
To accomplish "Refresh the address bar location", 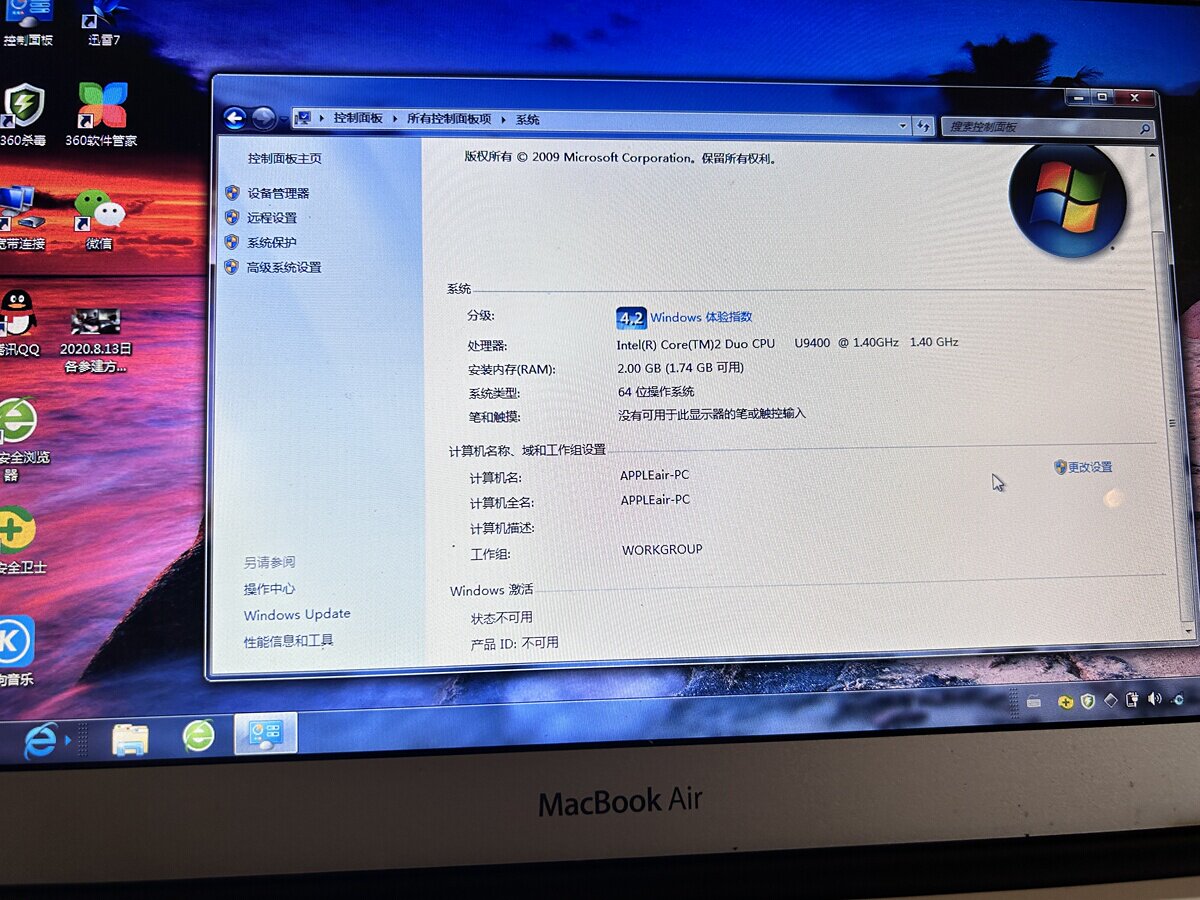I will 924,126.
